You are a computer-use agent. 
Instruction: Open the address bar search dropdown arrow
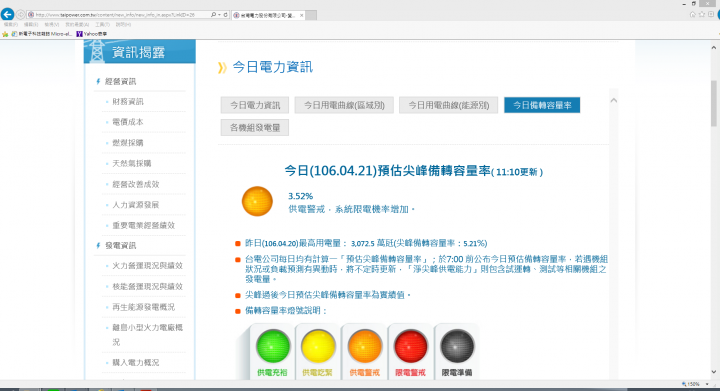click(219, 15)
